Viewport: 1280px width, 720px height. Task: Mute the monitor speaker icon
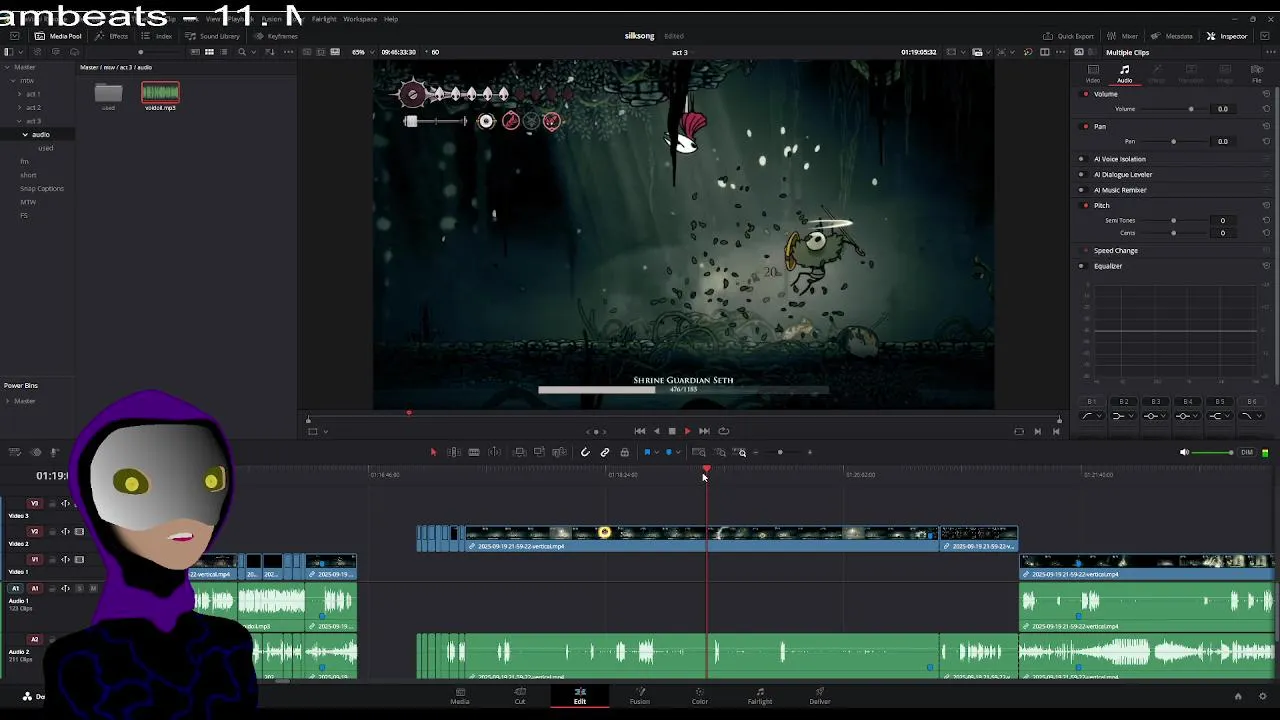click(1184, 452)
